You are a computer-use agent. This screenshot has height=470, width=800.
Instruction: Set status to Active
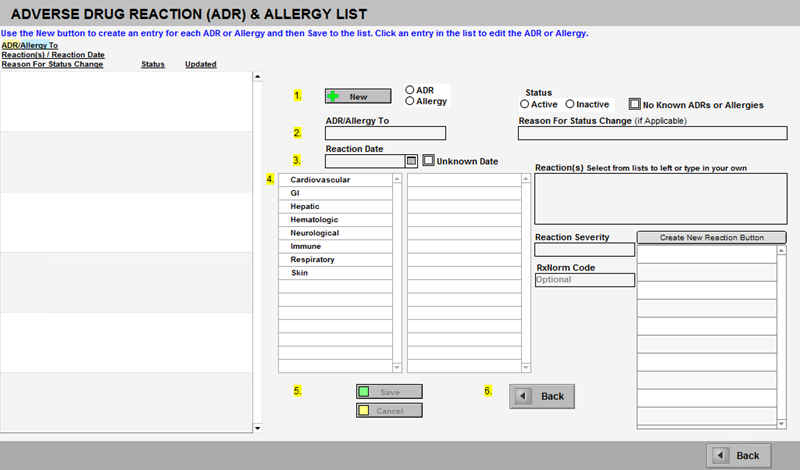click(524, 104)
